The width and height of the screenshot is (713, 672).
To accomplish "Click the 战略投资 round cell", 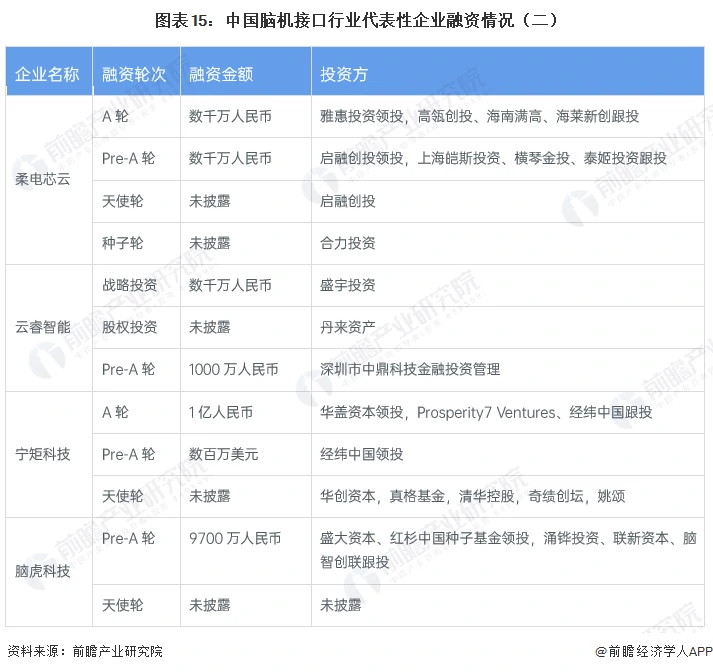I will 129,285.
